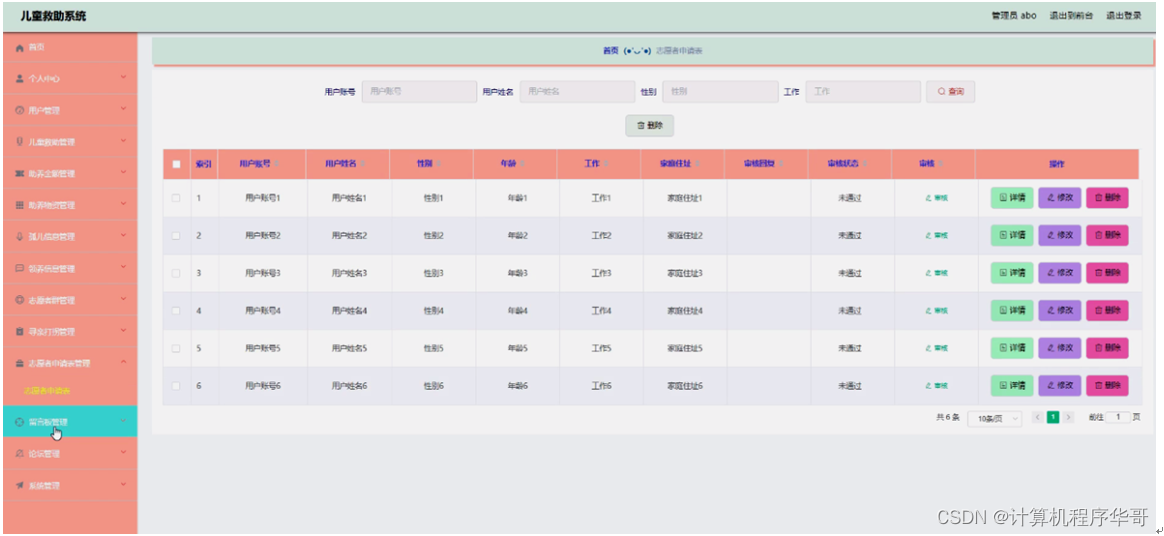
Task: Expand 用户管理 with its chevron
Action: point(123,110)
